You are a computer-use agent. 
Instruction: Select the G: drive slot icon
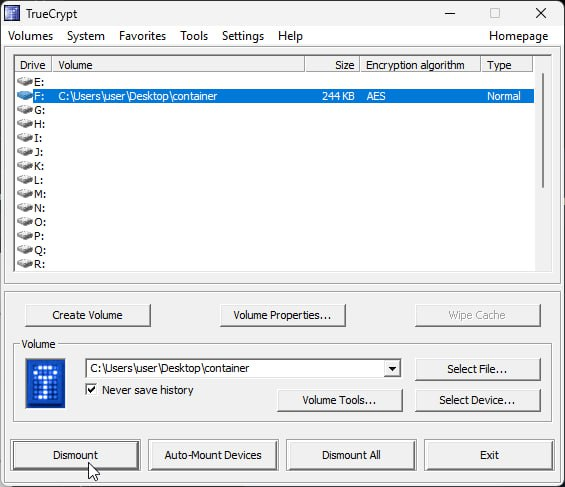pyautogui.click(x=25, y=110)
